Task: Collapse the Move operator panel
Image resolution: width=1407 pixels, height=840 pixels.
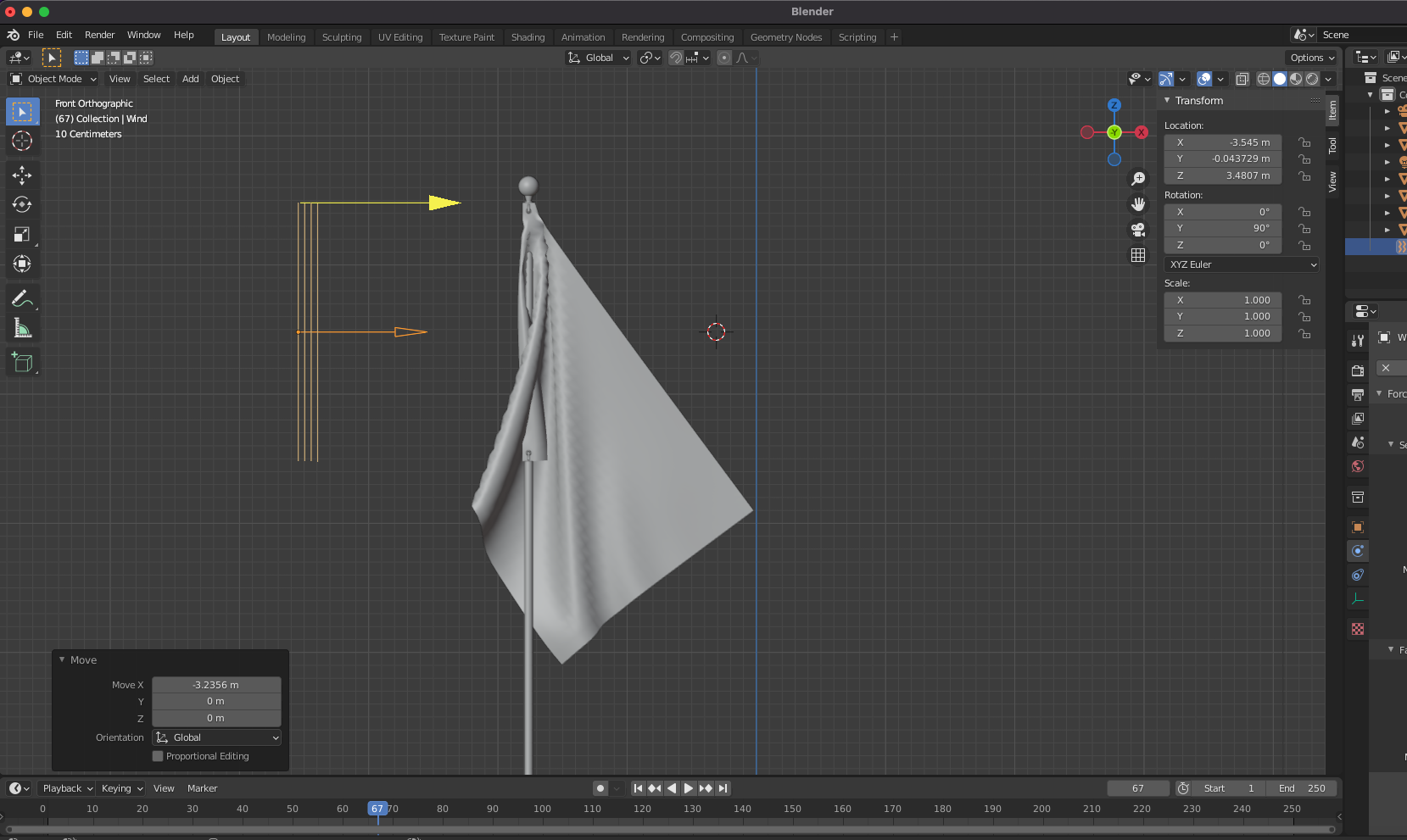Action: click(62, 659)
